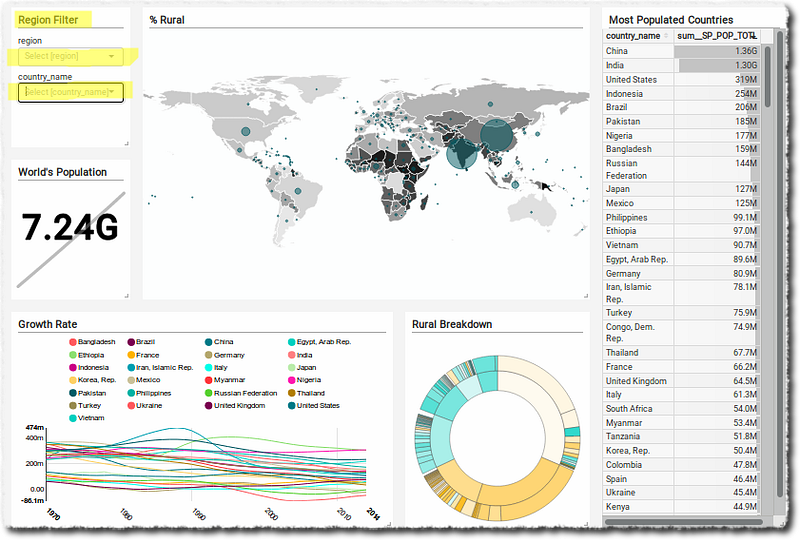Click the Tanzania row in the table
This screenshot has height=540, width=800.
pos(681,436)
